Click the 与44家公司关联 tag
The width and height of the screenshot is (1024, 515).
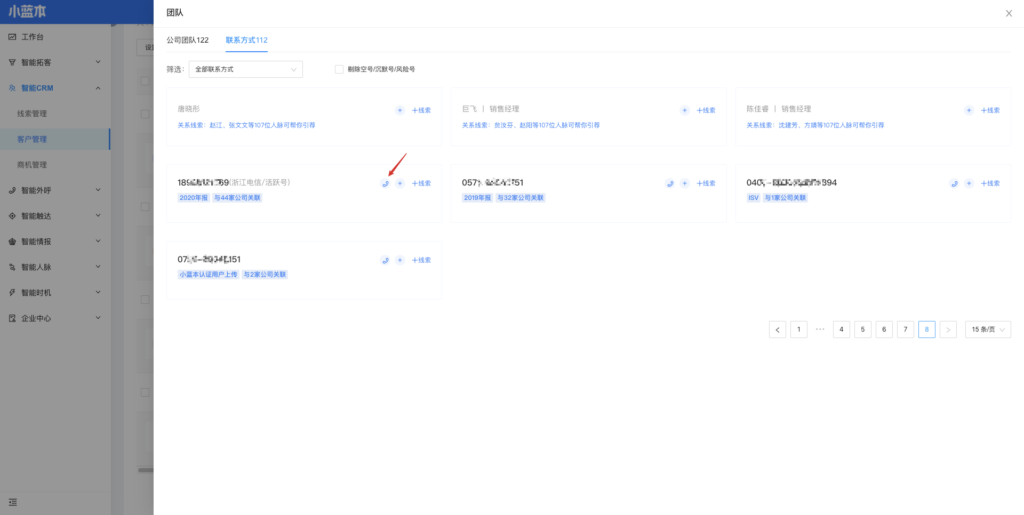[232, 198]
